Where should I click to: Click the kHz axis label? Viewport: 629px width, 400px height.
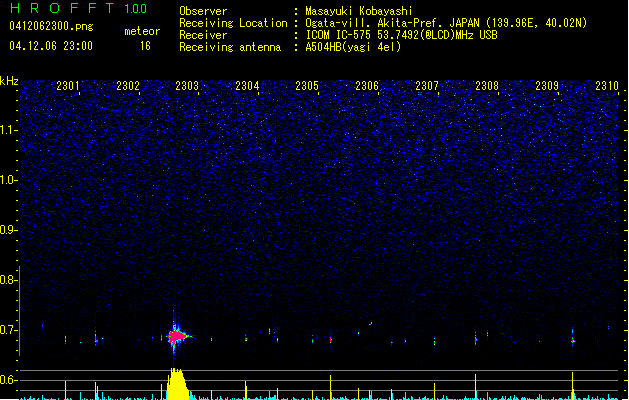9,81
